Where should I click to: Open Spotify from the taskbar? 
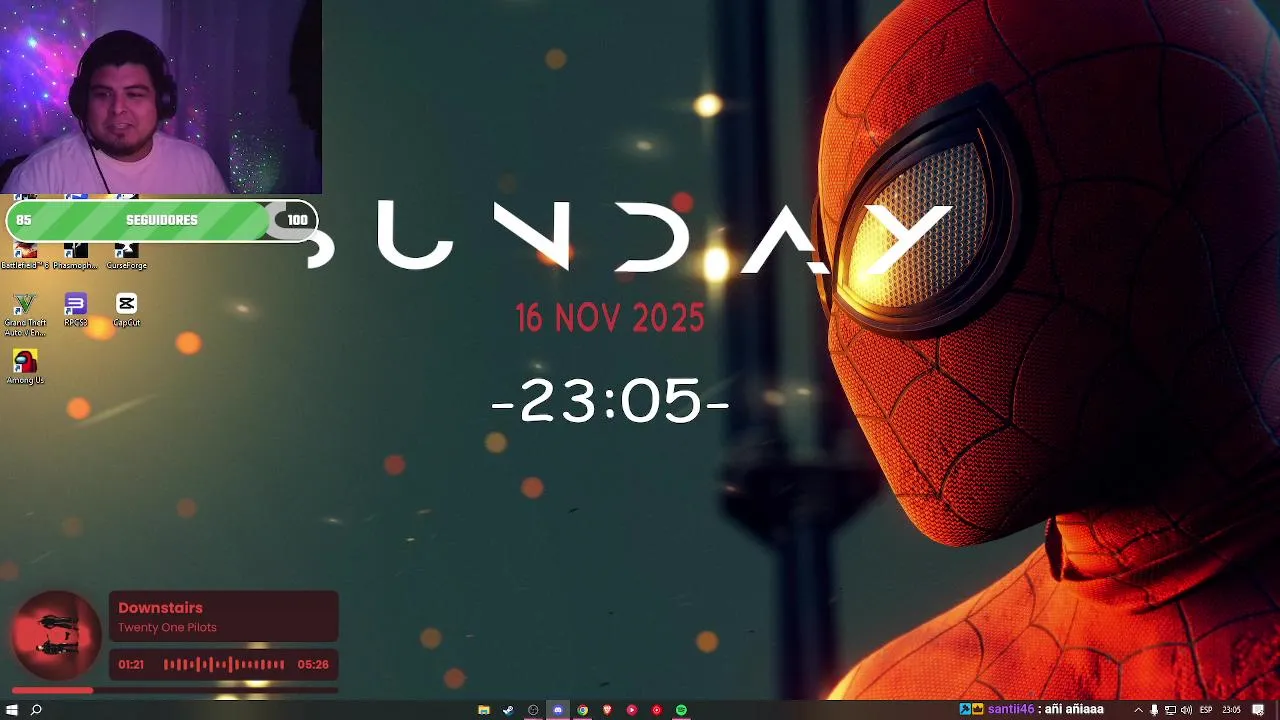[681, 710]
